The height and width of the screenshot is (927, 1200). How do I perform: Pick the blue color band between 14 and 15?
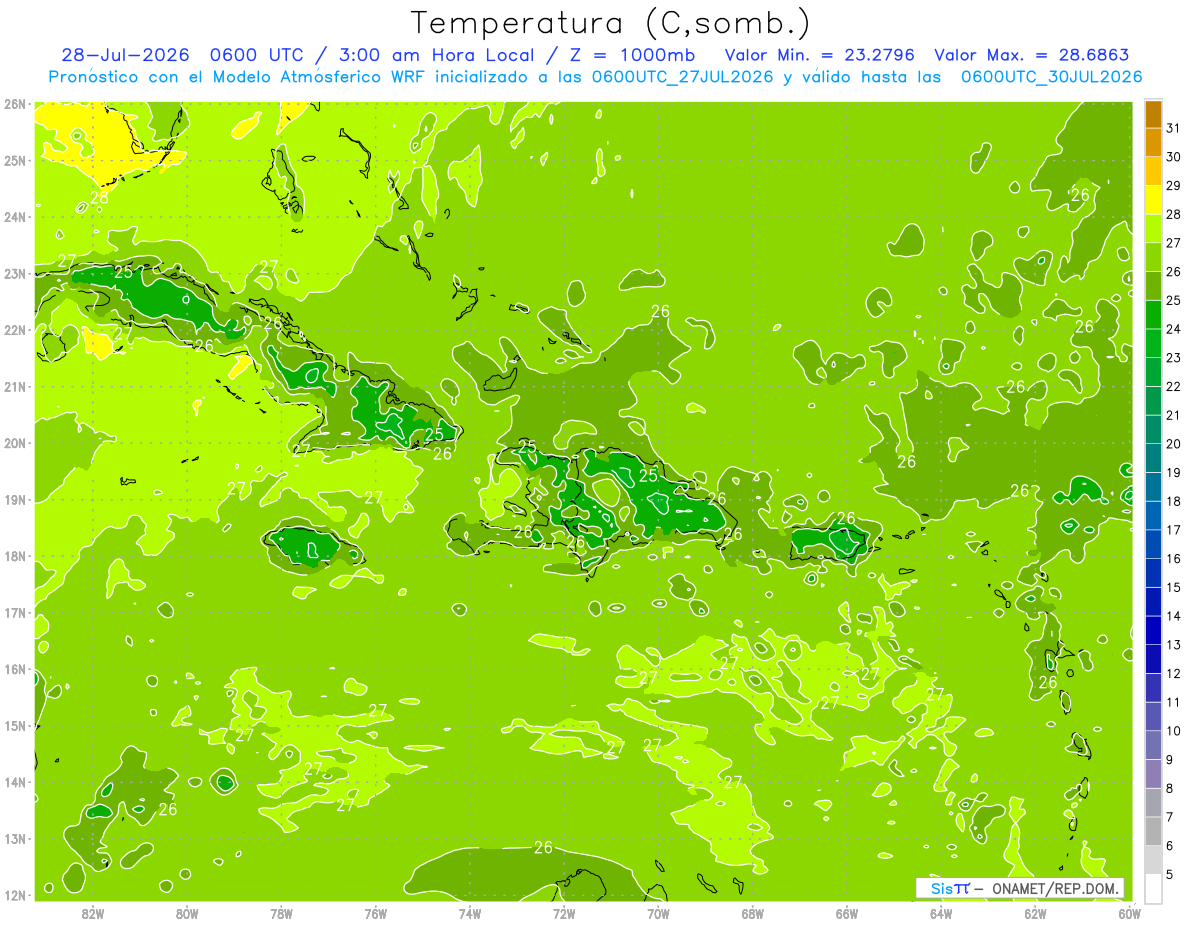1153,602
